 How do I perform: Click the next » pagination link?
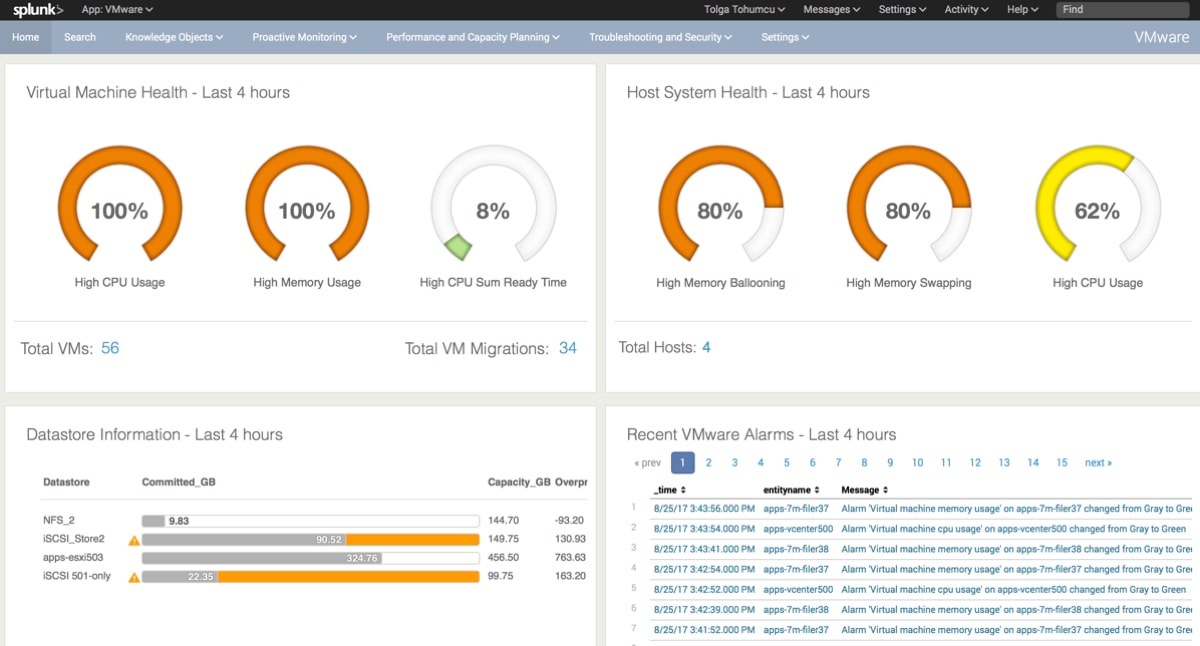1098,463
